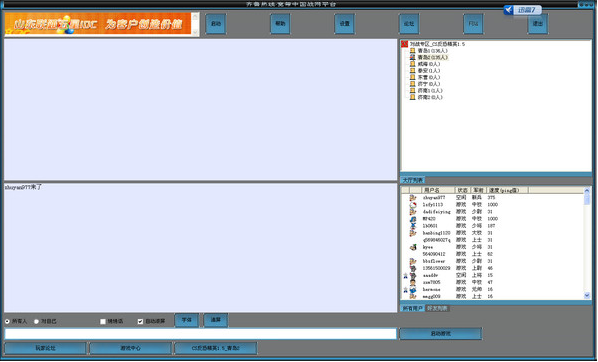Select room 济南1 (1人)

pos(430,91)
